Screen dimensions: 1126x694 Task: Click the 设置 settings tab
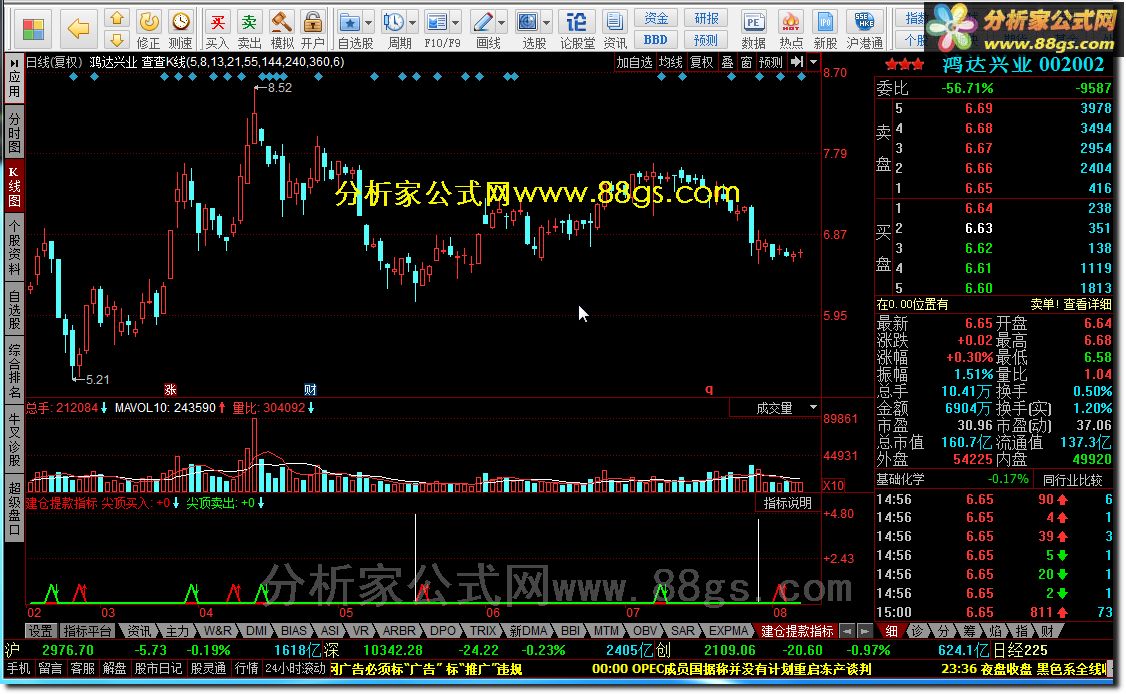[40, 631]
